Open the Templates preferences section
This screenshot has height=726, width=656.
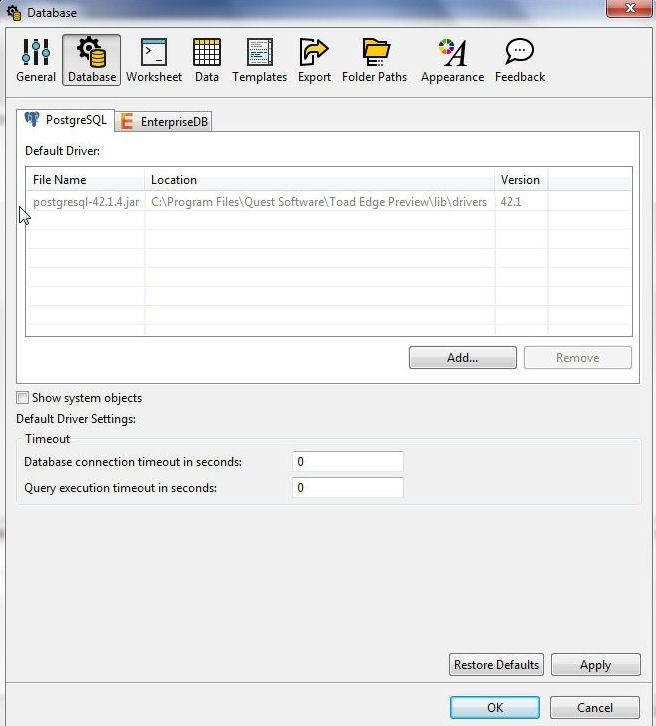(259, 61)
